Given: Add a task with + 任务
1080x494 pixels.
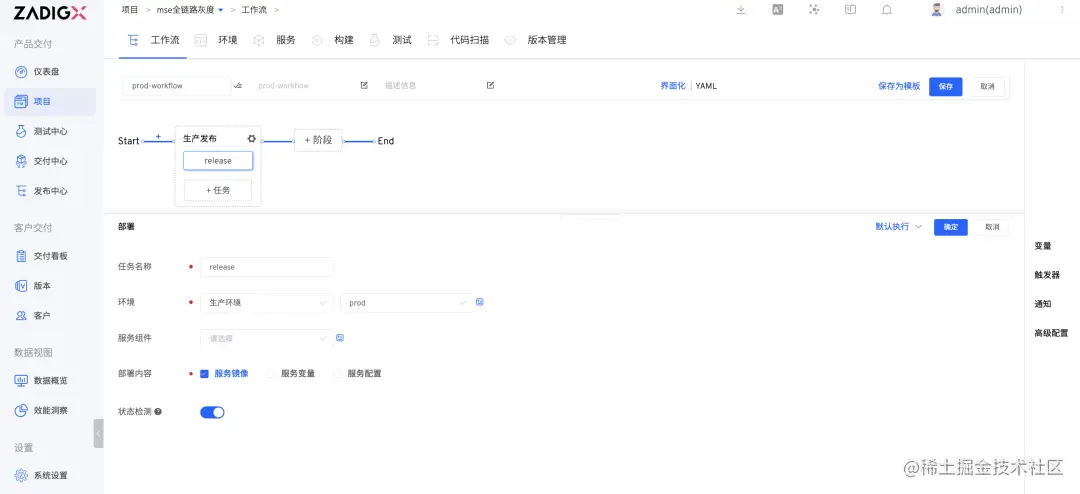Looking at the screenshot, I should (218, 190).
